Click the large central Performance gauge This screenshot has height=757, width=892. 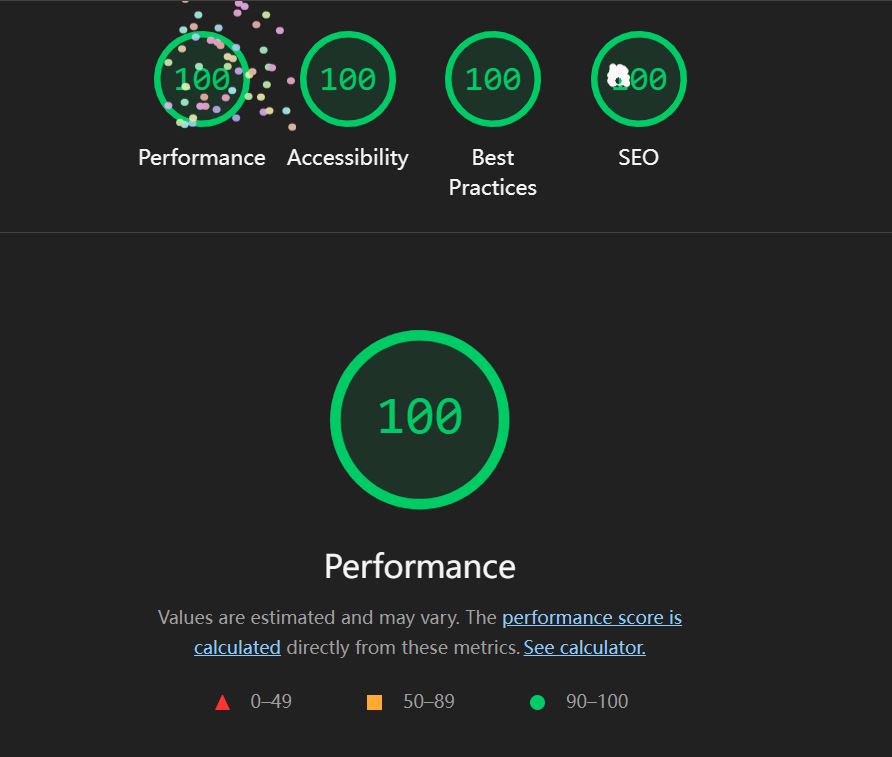(420, 418)
